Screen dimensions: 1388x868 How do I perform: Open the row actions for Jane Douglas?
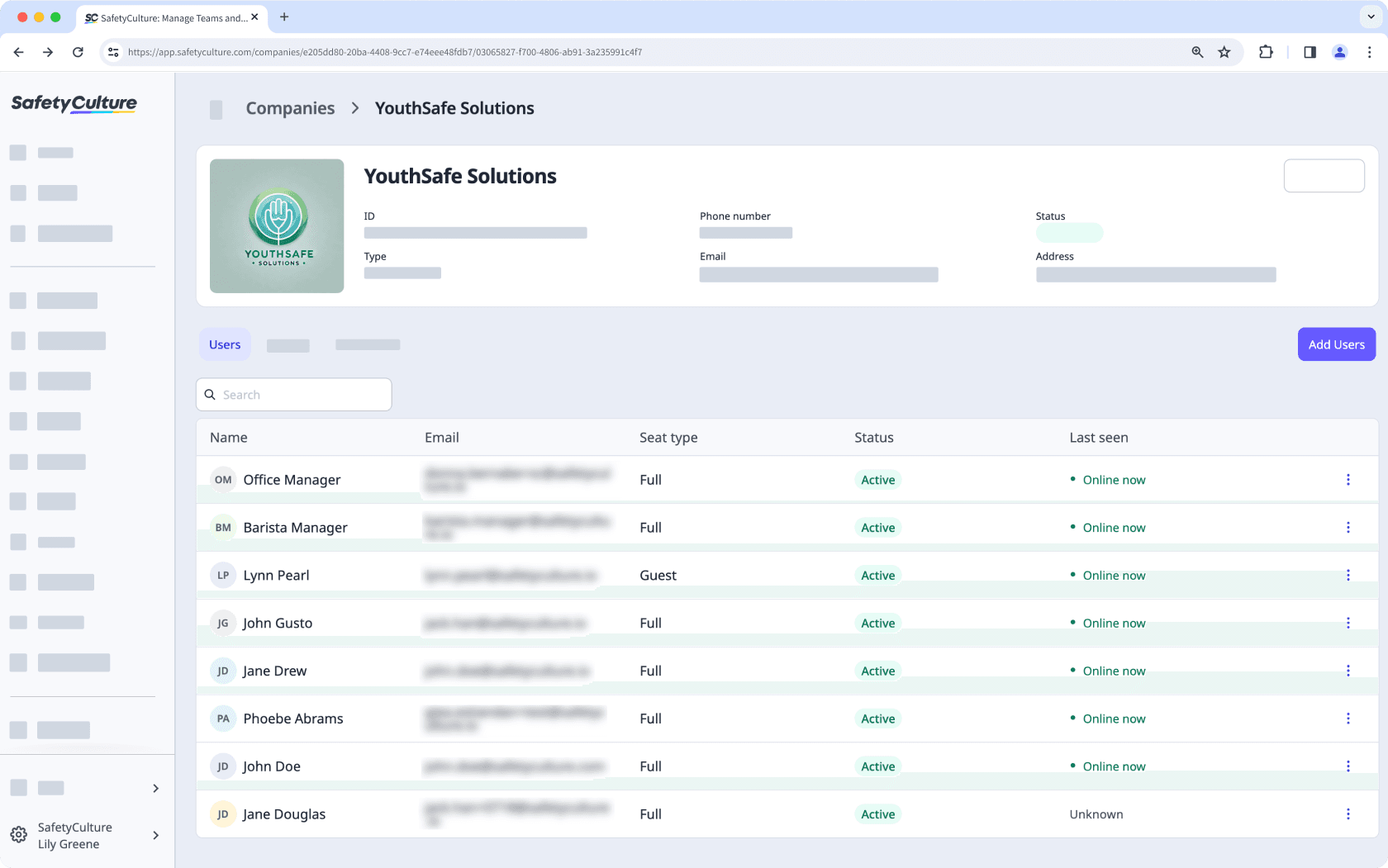click(1348, 814)
